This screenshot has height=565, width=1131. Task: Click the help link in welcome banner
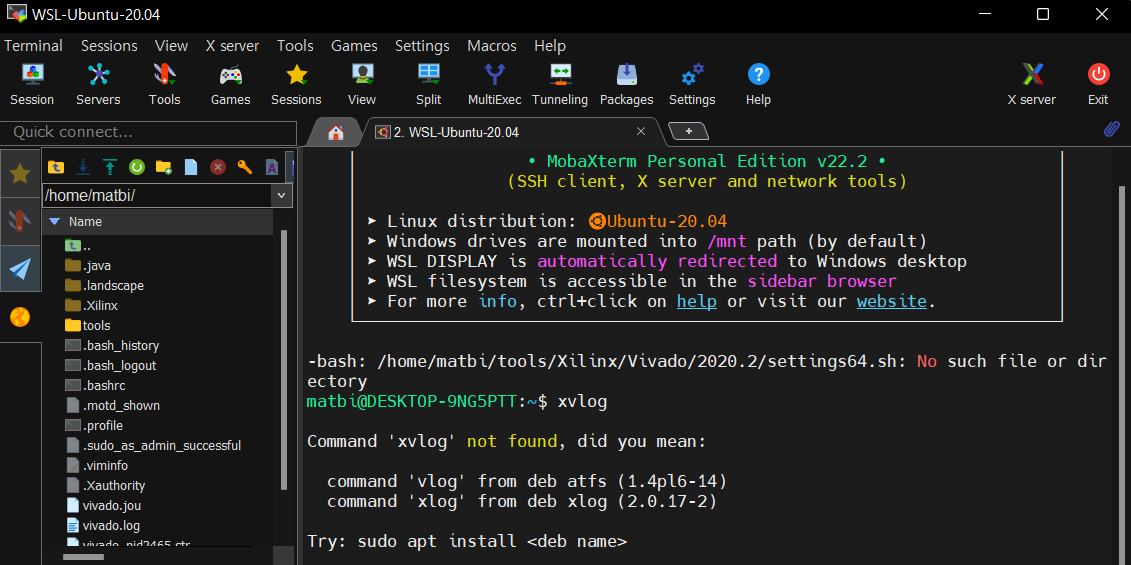[696, 301]
